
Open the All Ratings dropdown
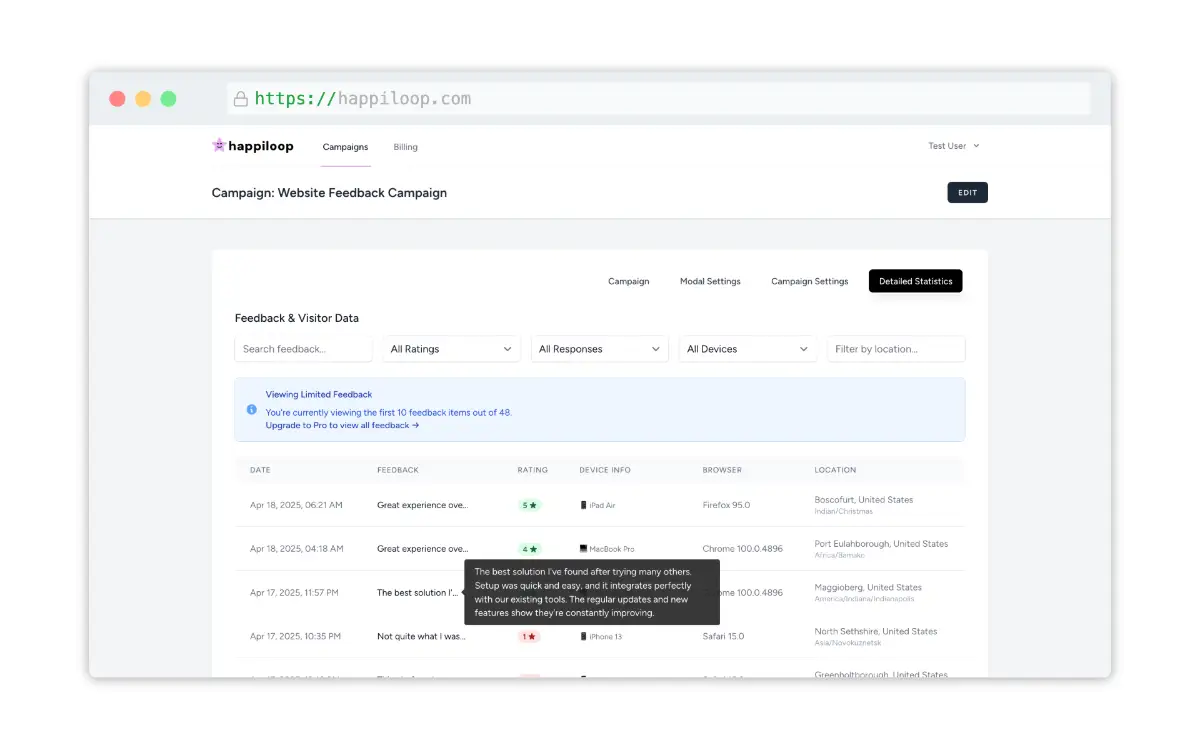450,349
